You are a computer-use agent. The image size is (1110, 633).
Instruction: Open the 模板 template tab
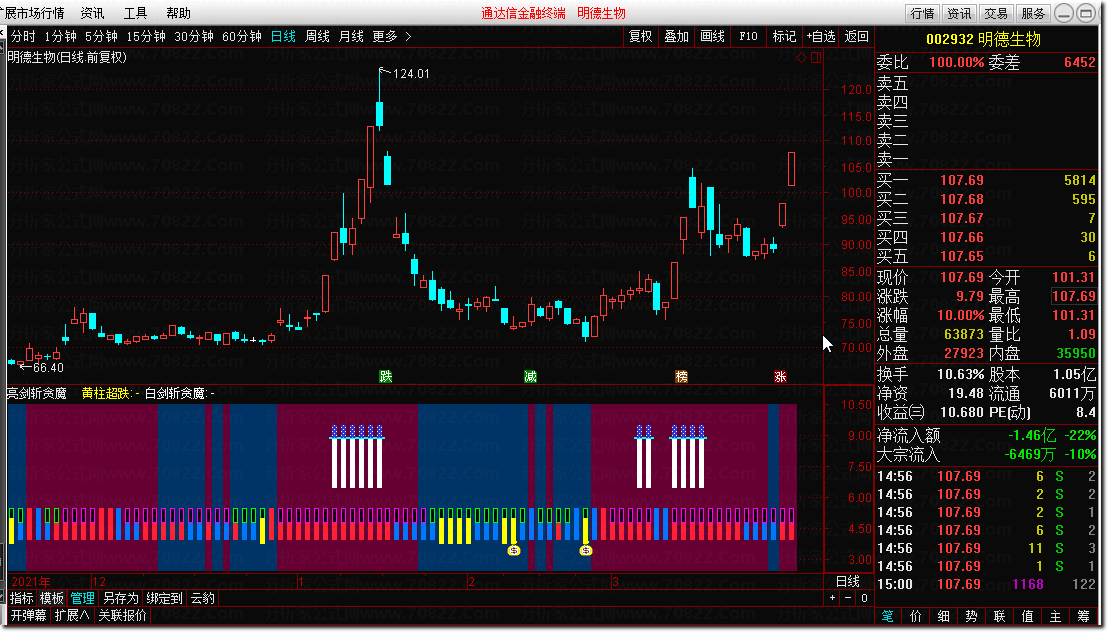(52, 598)
